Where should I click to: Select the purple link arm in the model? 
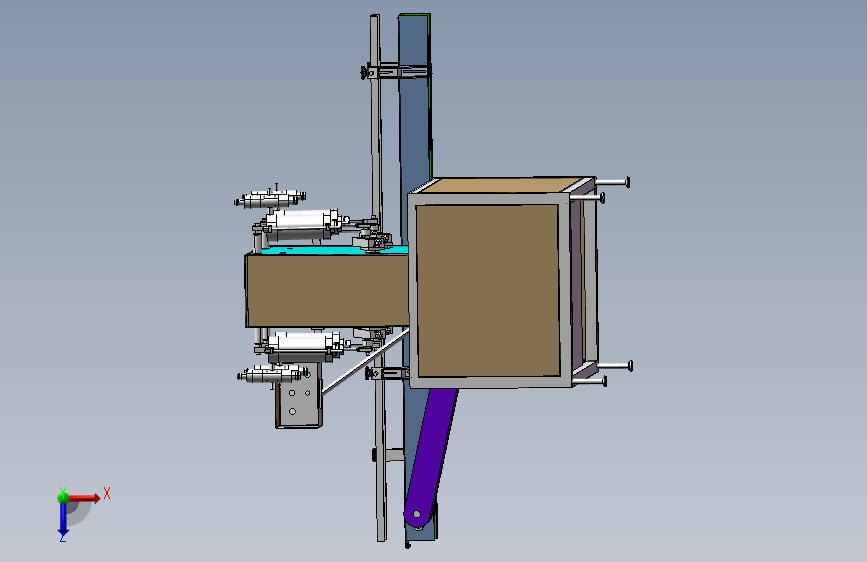(430, 459)
